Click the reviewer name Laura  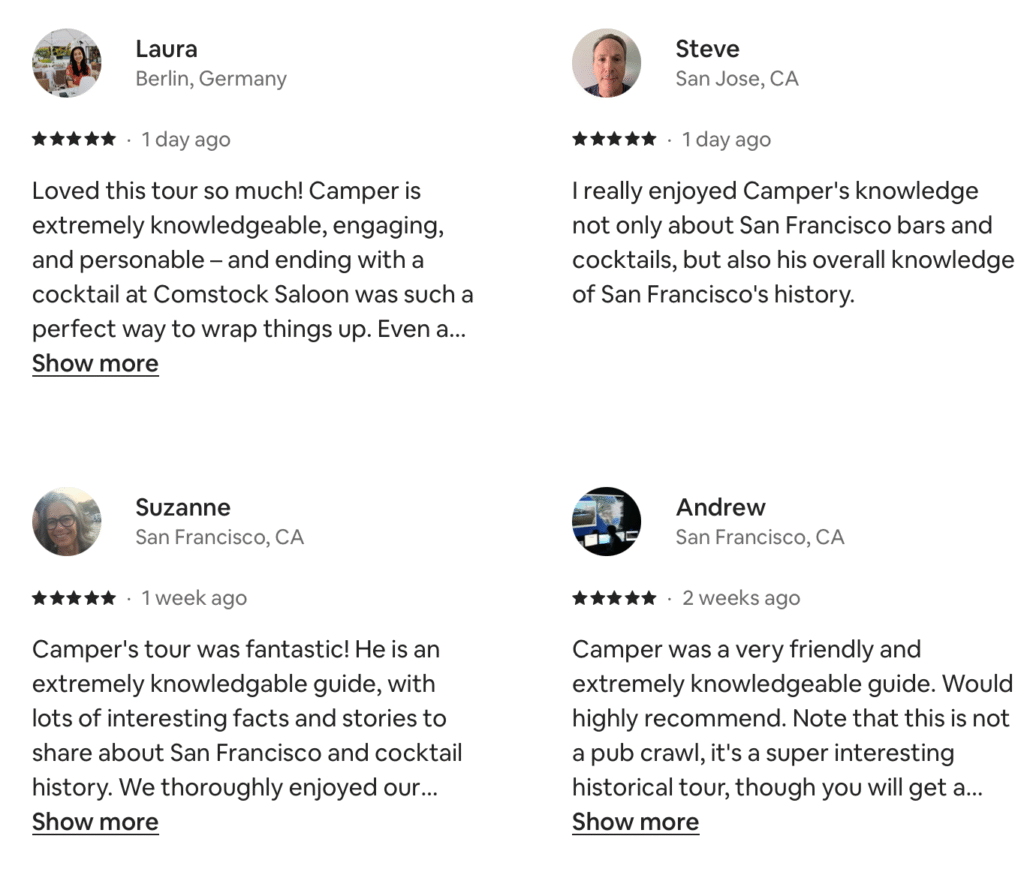pyautogui.click(x=166, y=49)
